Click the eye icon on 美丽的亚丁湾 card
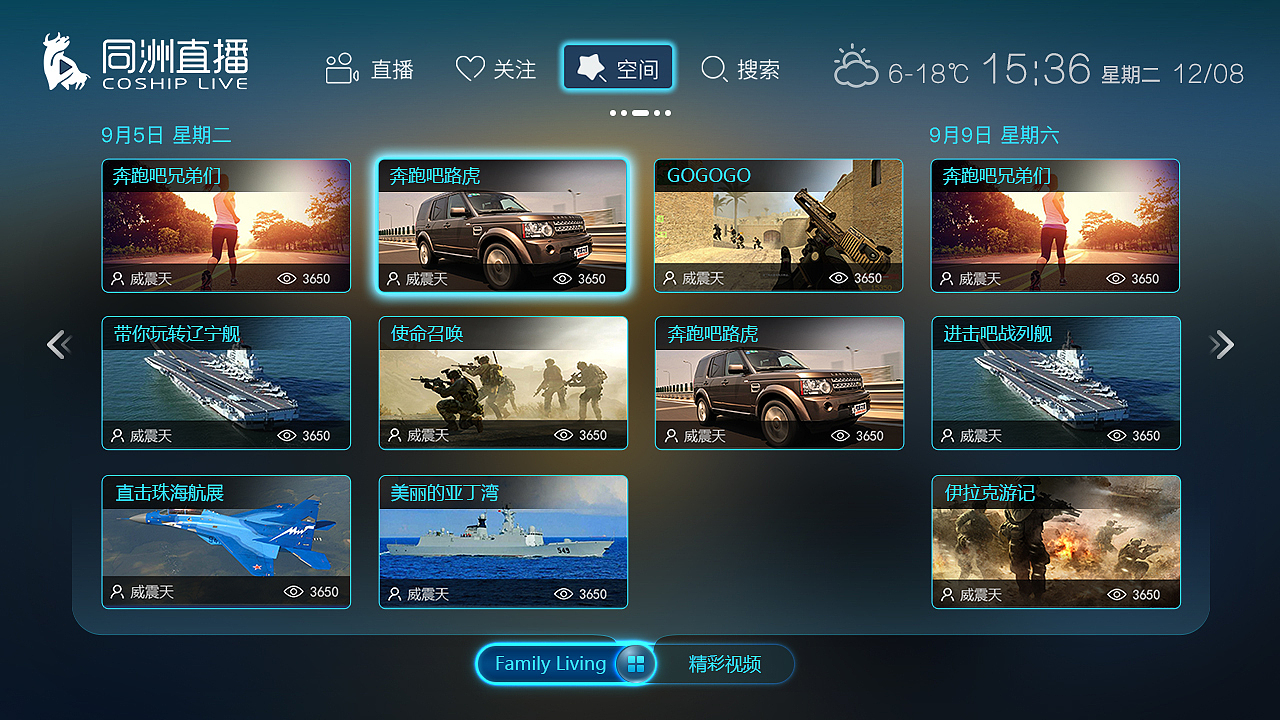This screenshot has height=720, width=1280. point(563,594)
